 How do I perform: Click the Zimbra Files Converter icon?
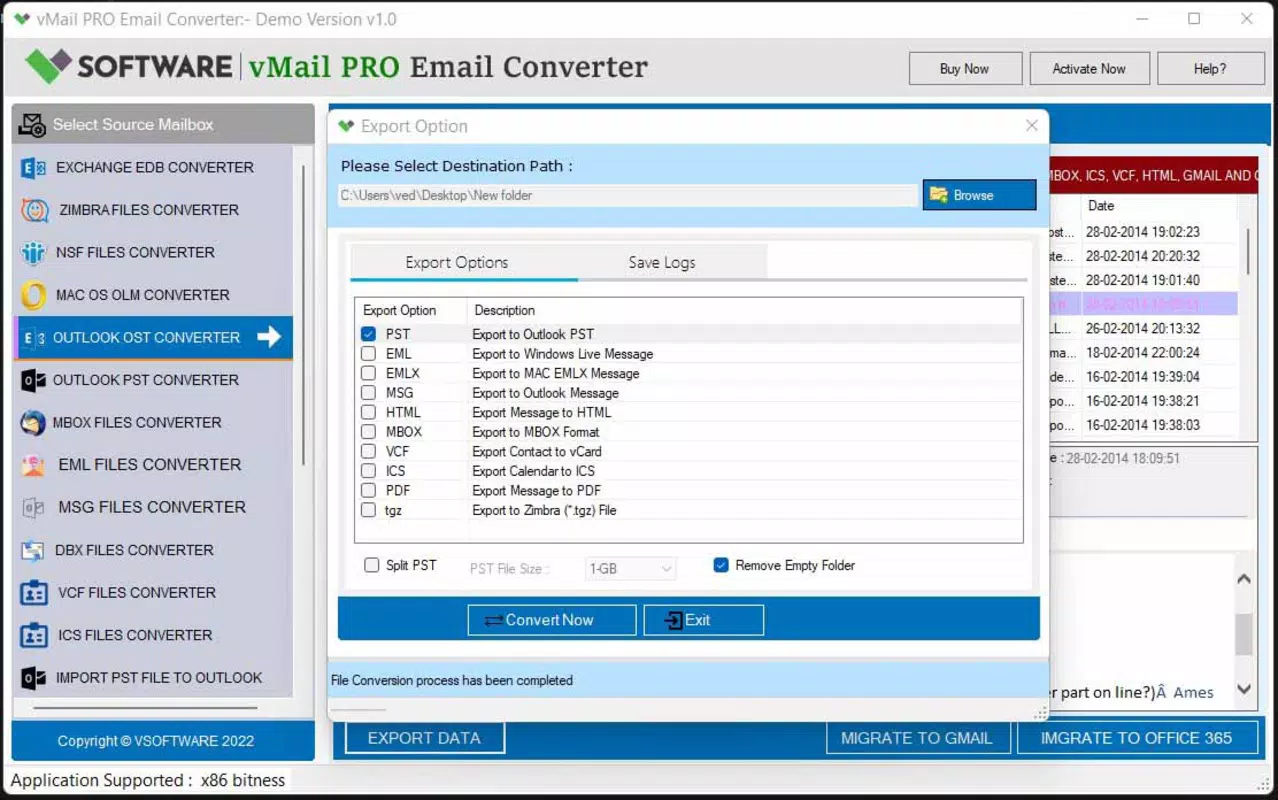point(34,211)
